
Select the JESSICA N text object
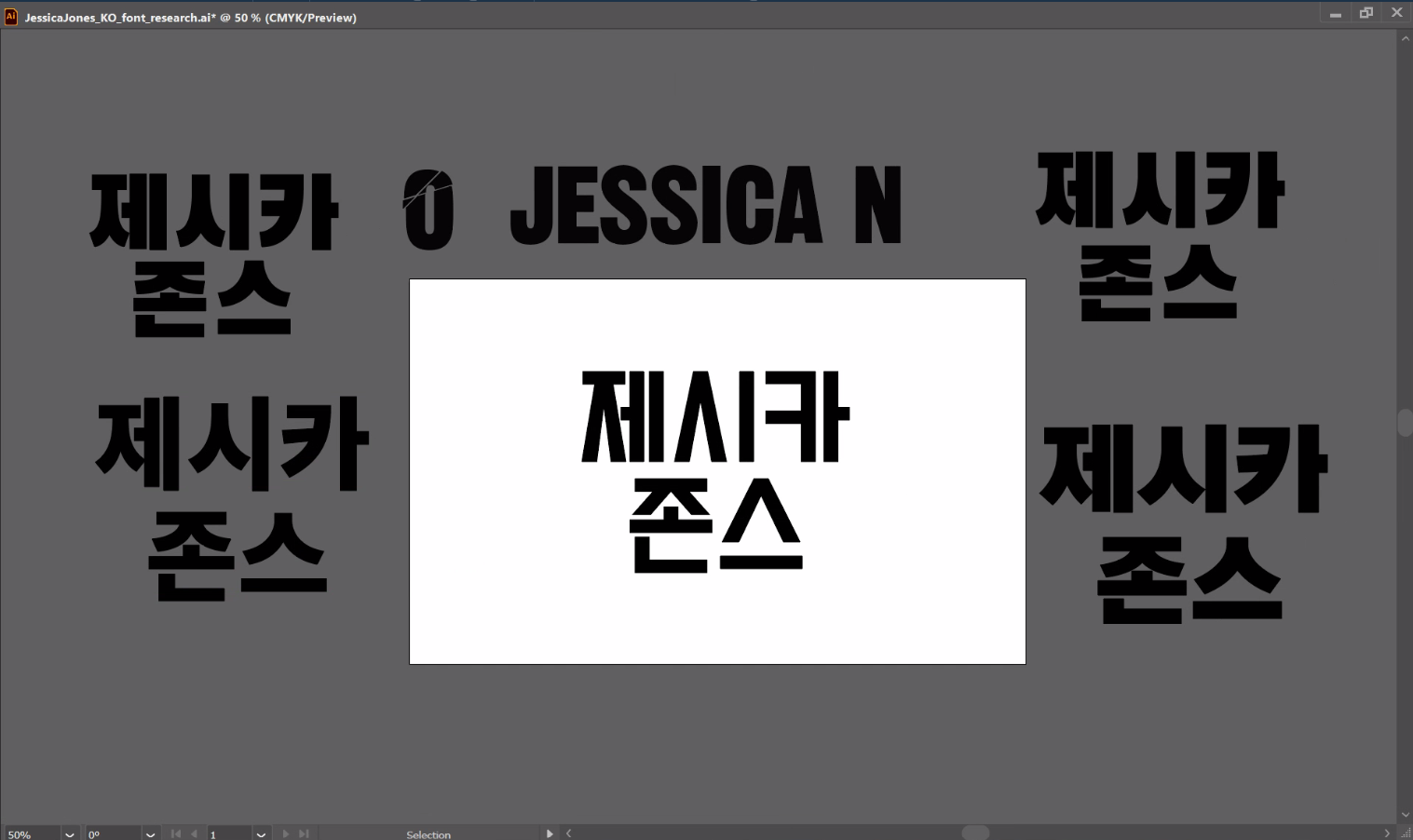[706, 206]
